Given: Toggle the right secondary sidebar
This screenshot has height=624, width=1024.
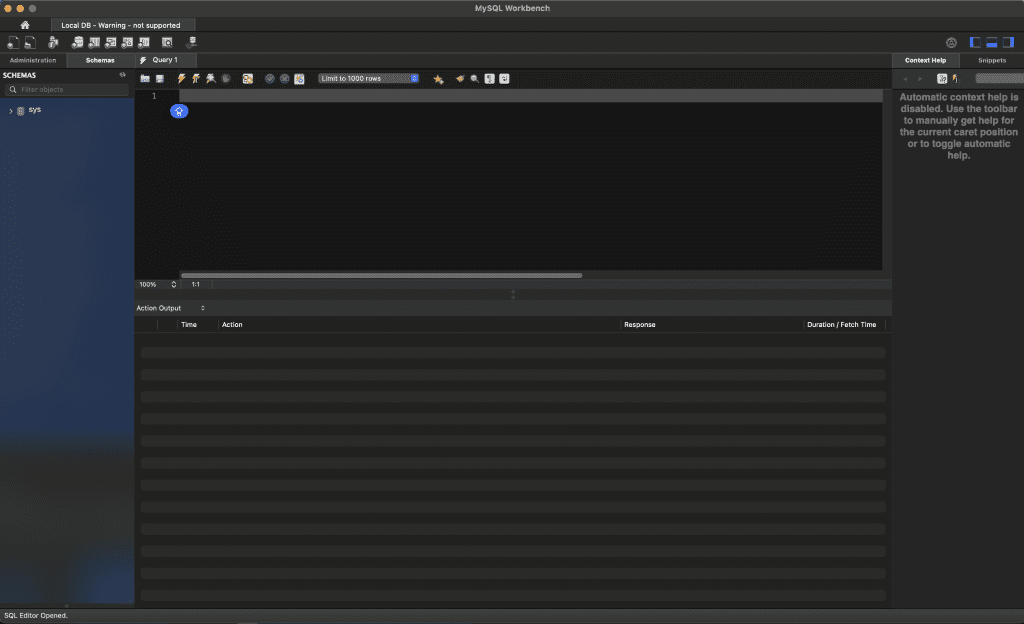Looking at the screenshot, I should click(1008, 42).
